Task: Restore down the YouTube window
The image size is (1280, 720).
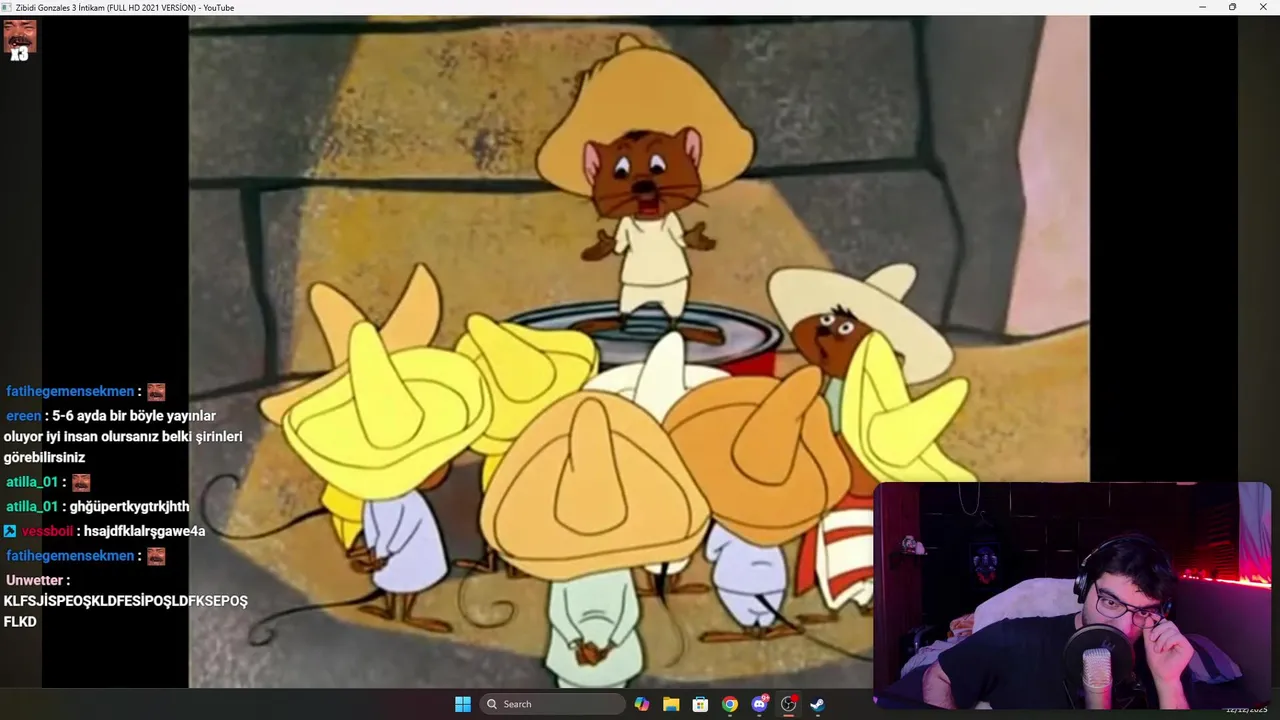Action: pyautogui.click(x=1232, y=7)
